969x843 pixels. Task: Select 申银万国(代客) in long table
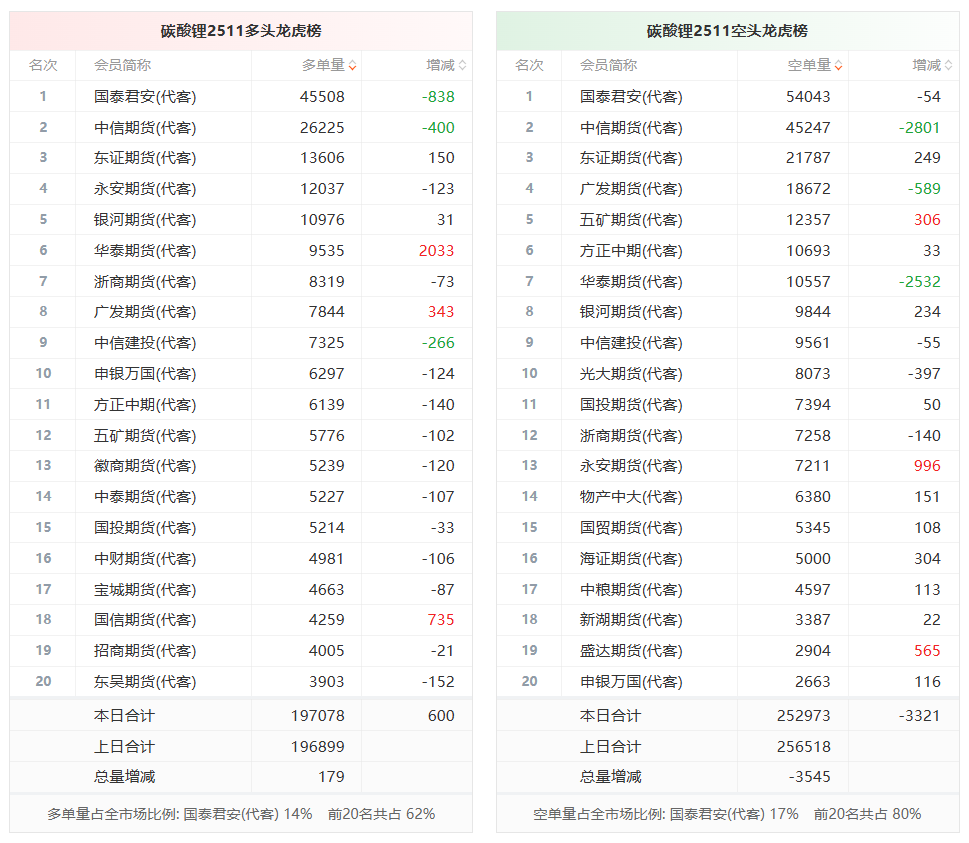pos(145,373)
